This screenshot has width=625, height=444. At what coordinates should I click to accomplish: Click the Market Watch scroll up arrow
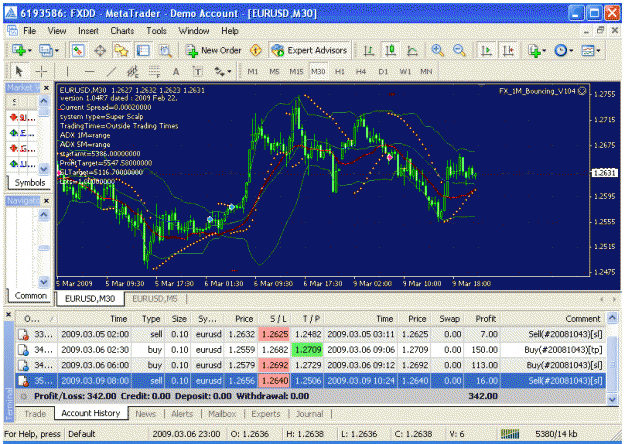44,101
